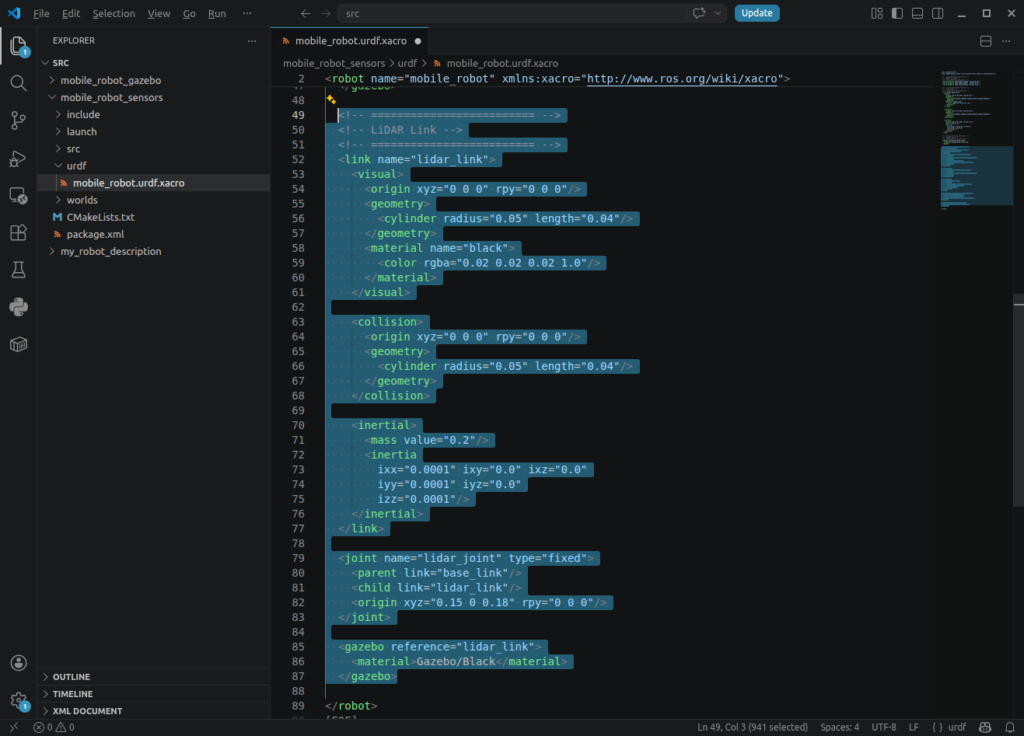Screen dimensions: 1024x736
Task: Click the remote window status bar icon
Action: point(14,727)
